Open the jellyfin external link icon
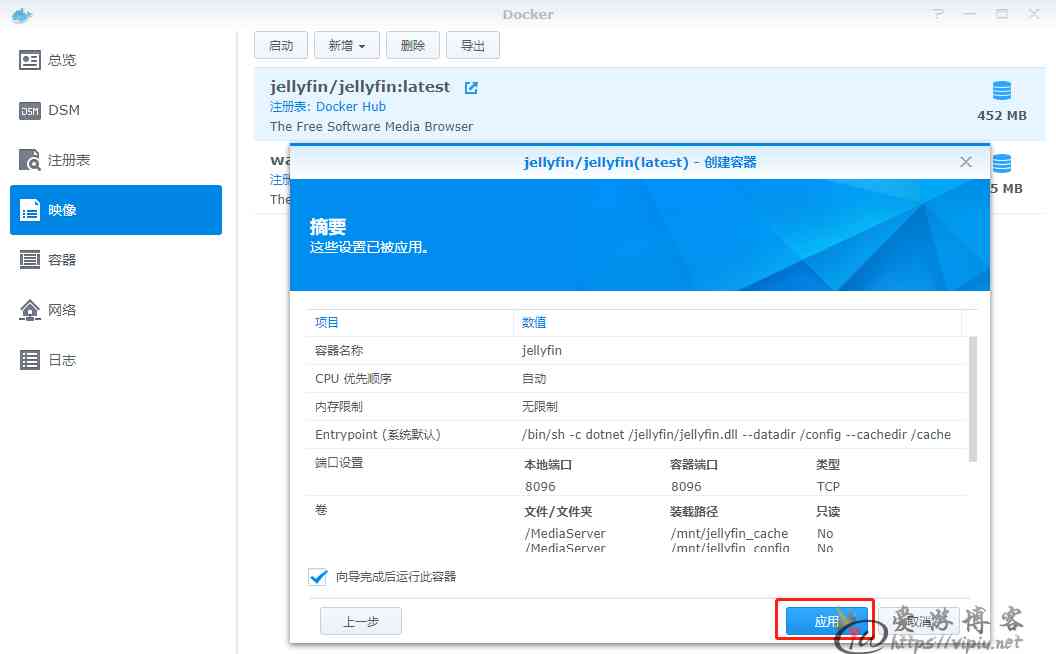Screen dimensions: 1056x654 tap(471, 88)
